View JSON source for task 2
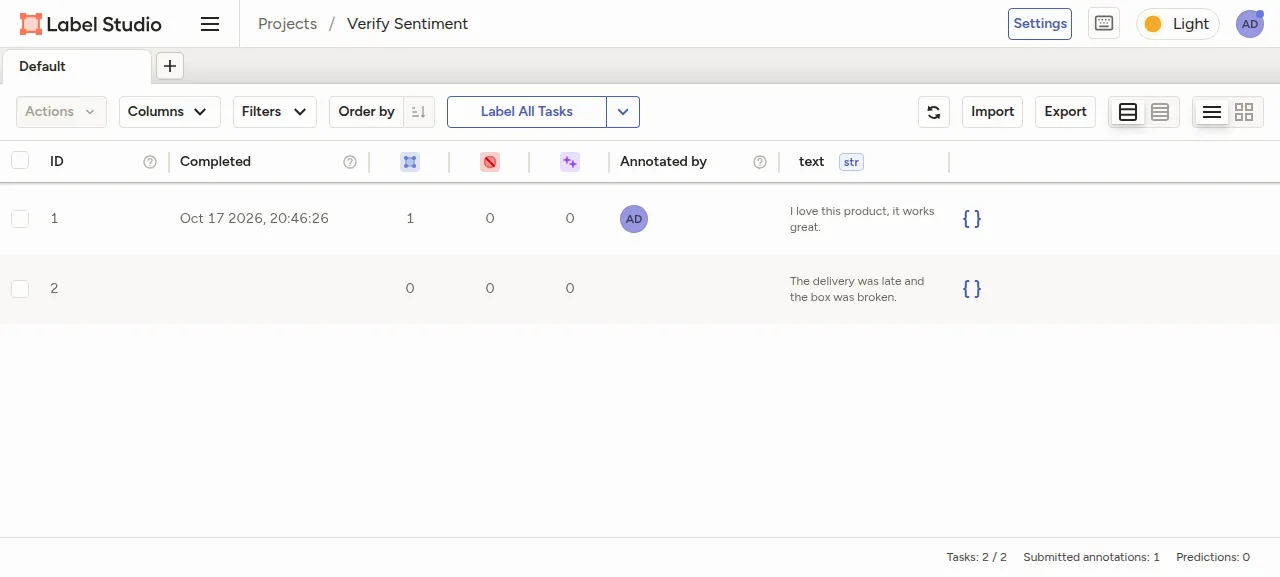Screen dimensions: 1280x577 pos(972,288)
